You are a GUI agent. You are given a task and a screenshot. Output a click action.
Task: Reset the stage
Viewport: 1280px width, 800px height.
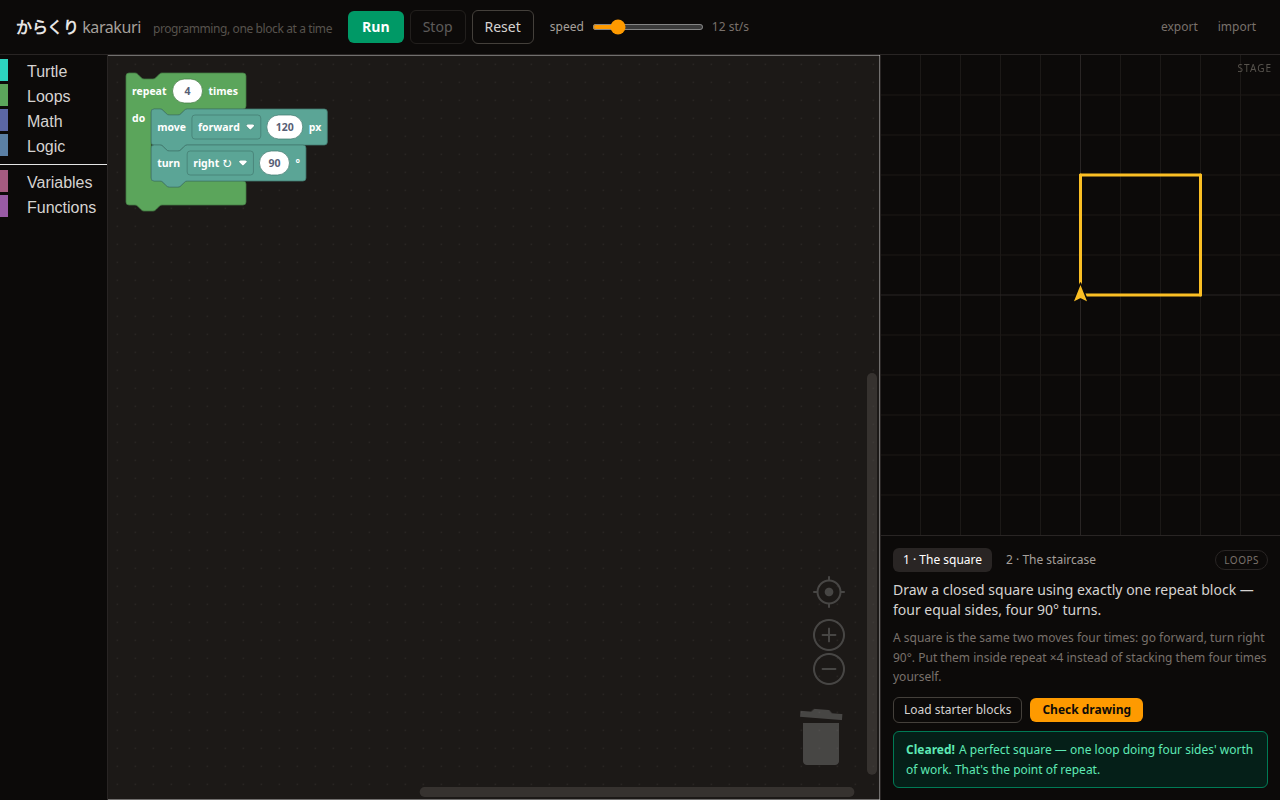coord(502,27)
